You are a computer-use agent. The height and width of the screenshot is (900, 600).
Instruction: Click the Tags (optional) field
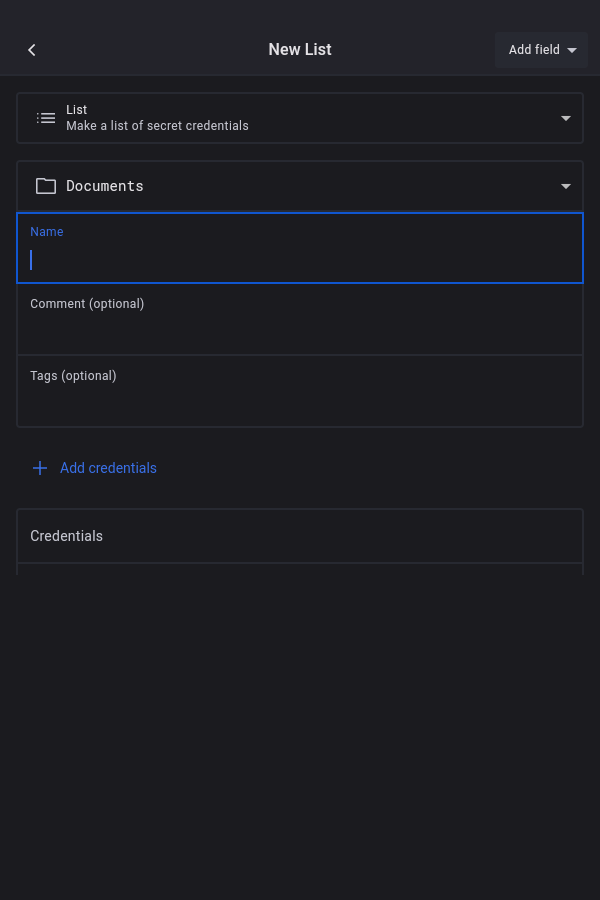300,402
